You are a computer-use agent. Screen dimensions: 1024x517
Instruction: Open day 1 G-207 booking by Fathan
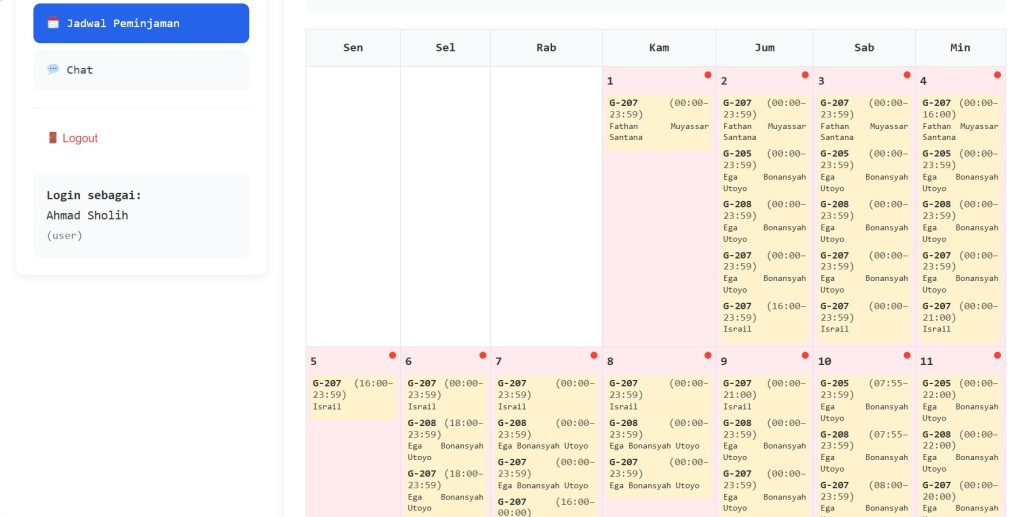pyautogui.click(x=659, y=120)
